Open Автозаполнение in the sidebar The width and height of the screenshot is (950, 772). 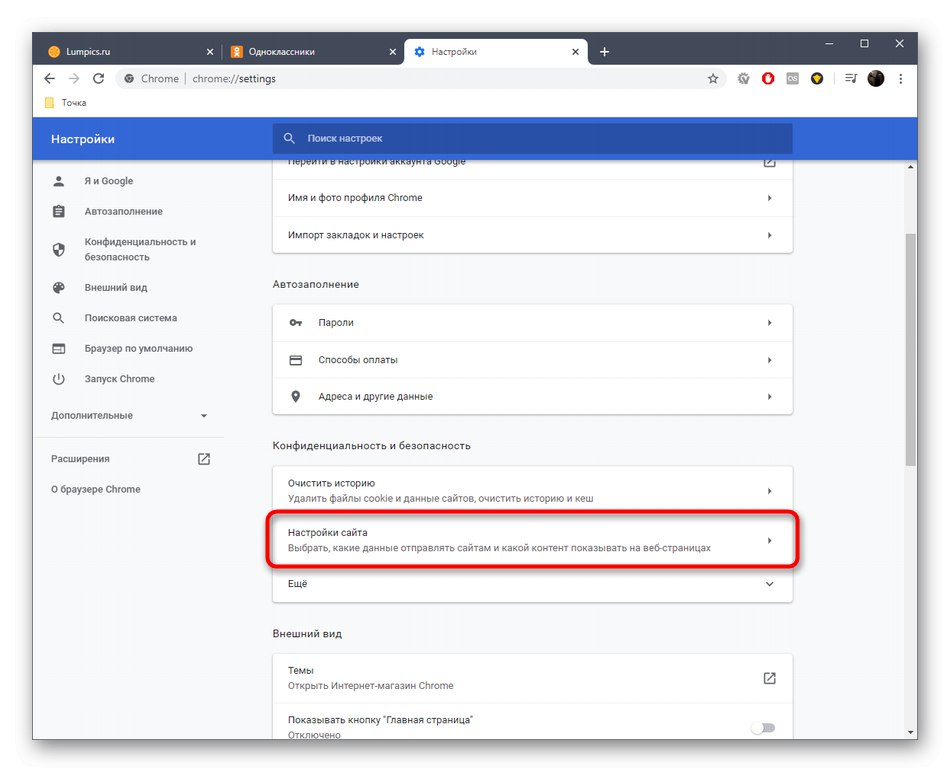[x=123, y=212]
